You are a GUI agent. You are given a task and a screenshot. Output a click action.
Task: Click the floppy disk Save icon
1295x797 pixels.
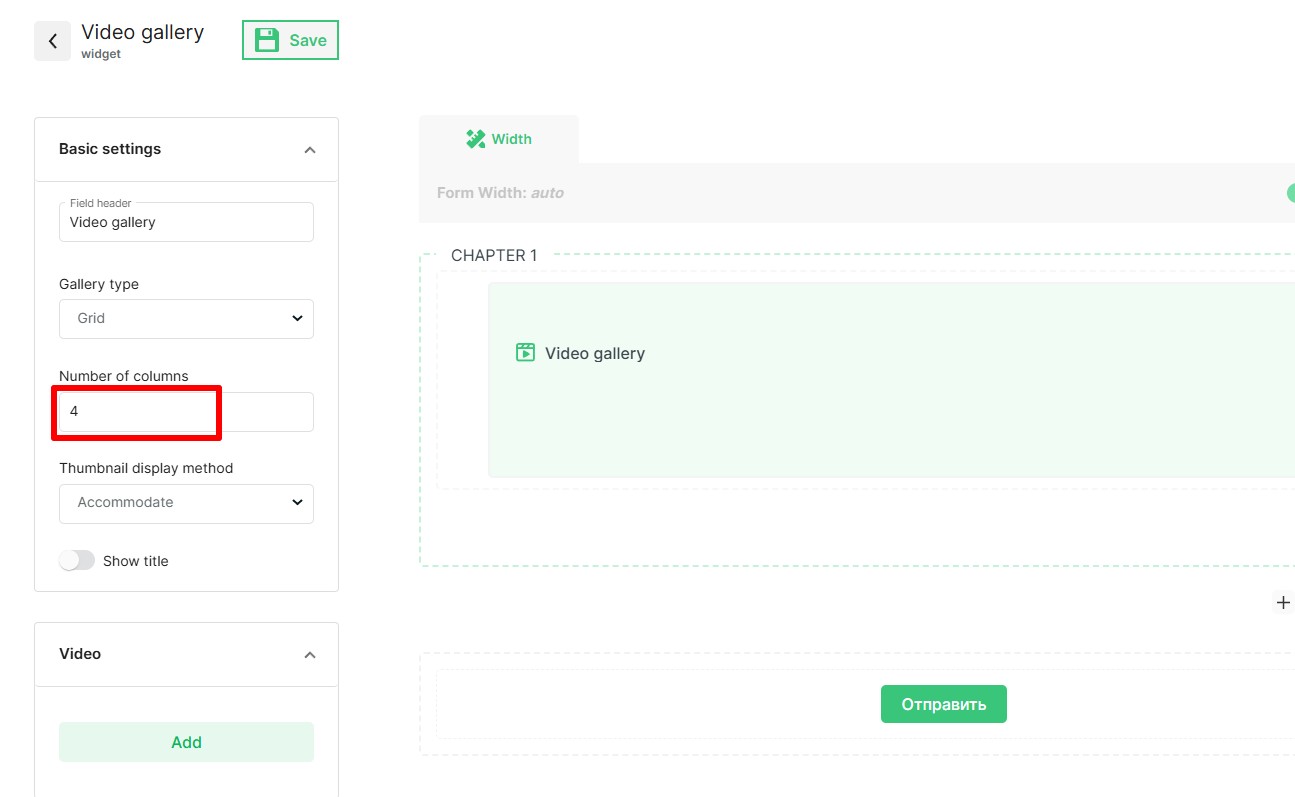266,40
